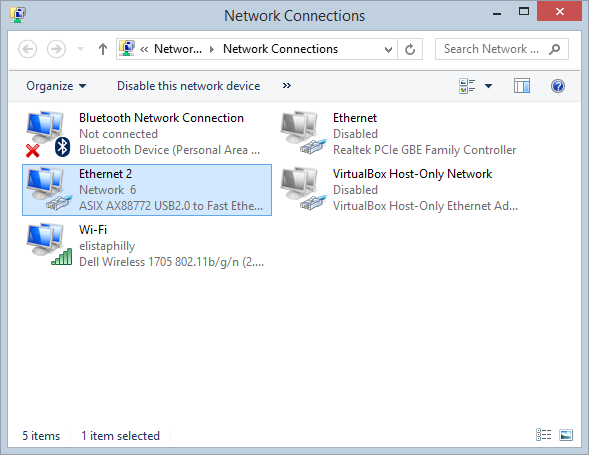Select the Bluetooth Network Connection adapter
Image resolution: width=589 pixels, height=455 pixels.
coord(147,134)
